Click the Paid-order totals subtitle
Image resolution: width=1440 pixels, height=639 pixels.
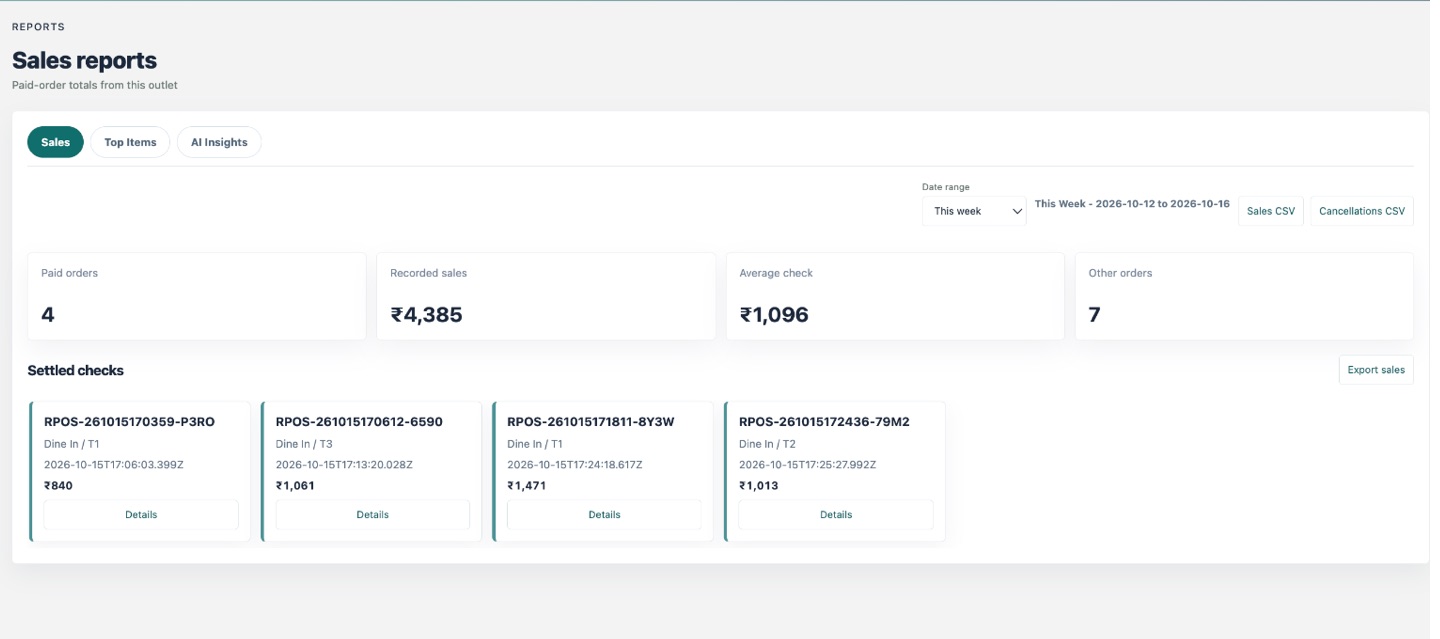click(x=95, y=85)
